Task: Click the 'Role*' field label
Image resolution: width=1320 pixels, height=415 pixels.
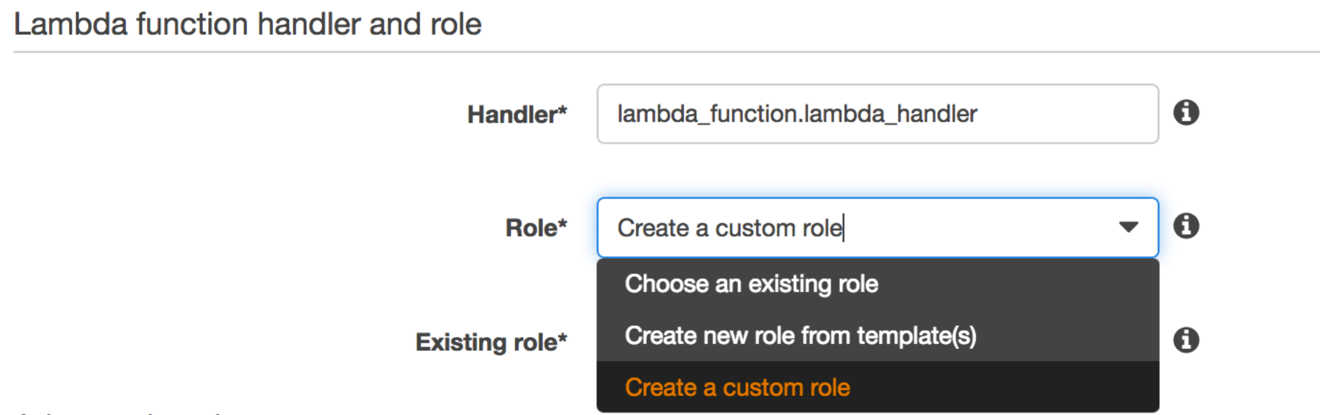Action: [532, 228]
